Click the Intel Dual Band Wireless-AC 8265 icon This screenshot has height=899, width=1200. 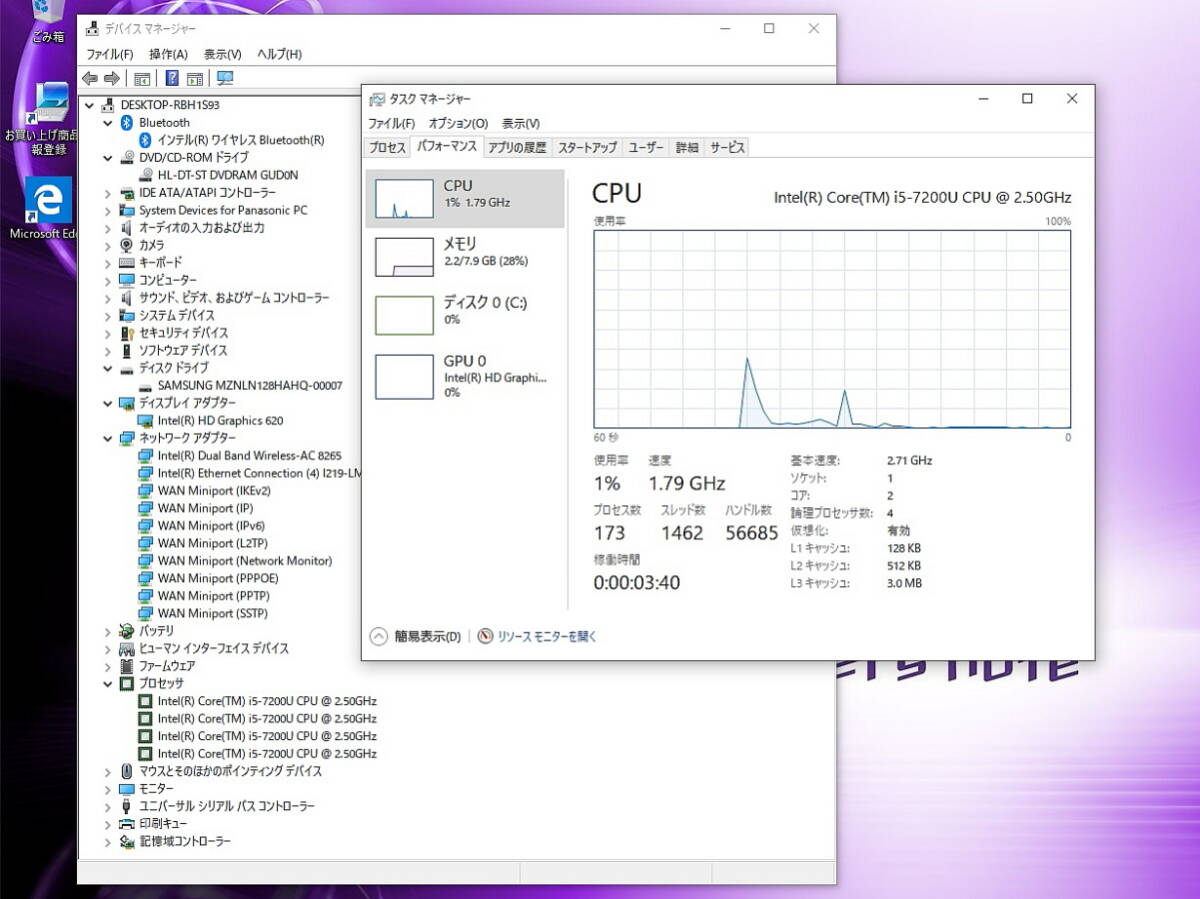pyautogui.click(x=146, y=456)
